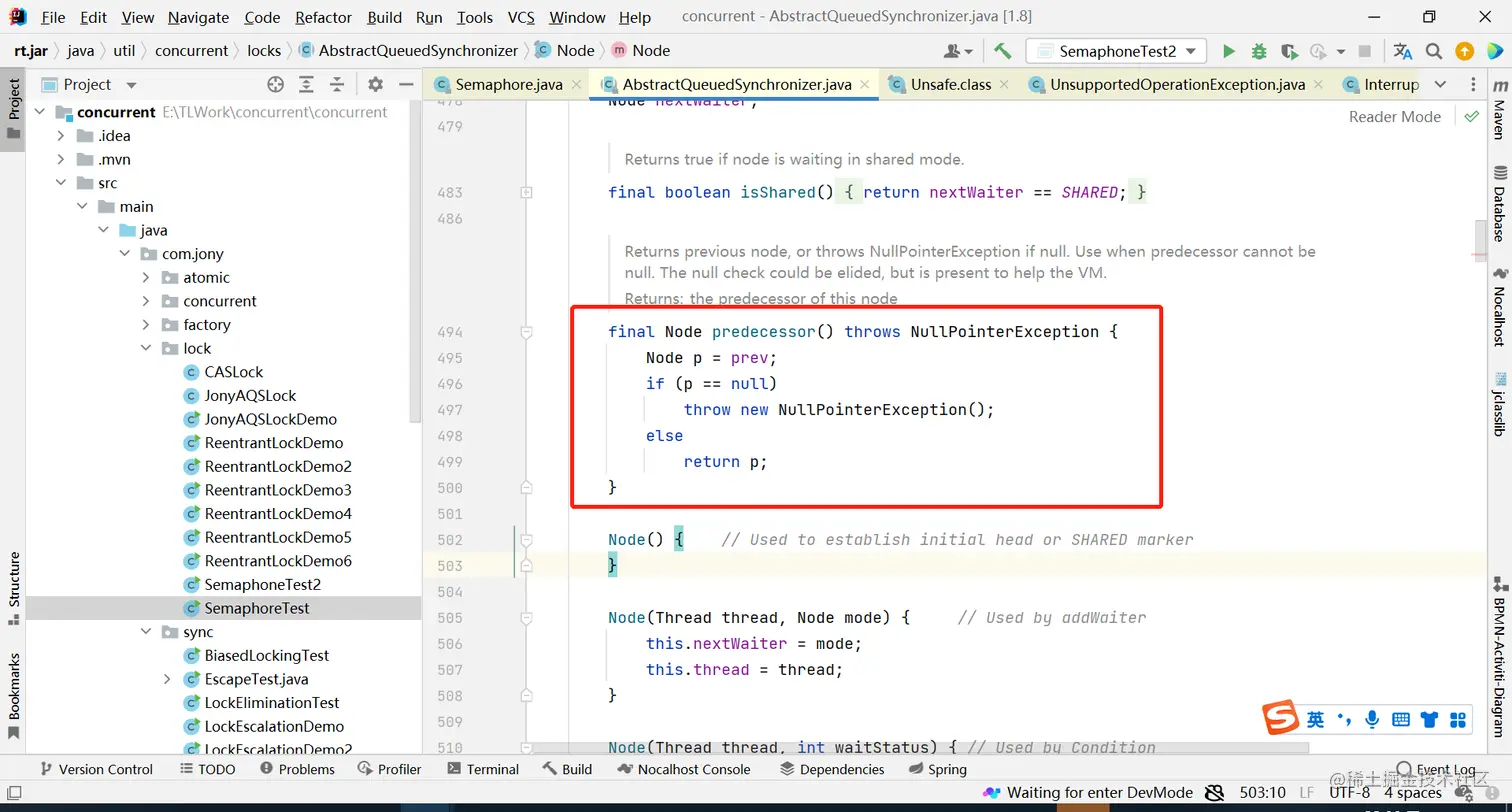Toggle the jclasslib tool window
The image size is (1512, 812).
pos(1499,404)
